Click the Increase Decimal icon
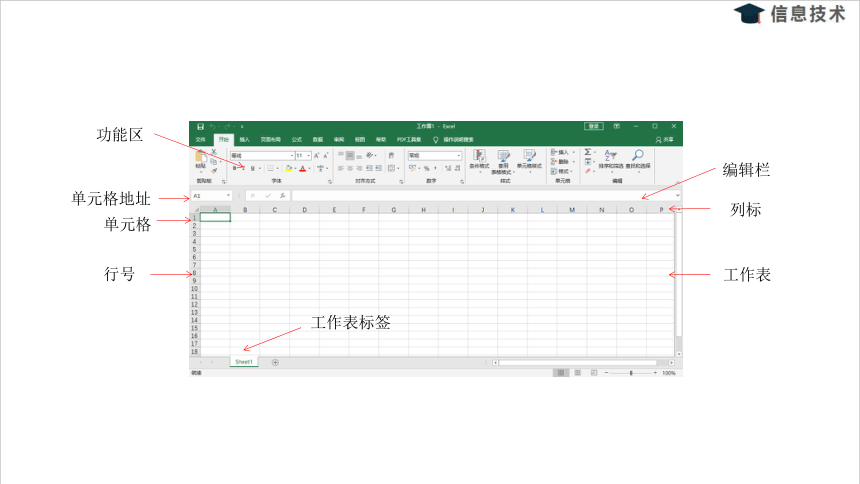Viewport: 860px width, 484px height. tap(448, 168)
